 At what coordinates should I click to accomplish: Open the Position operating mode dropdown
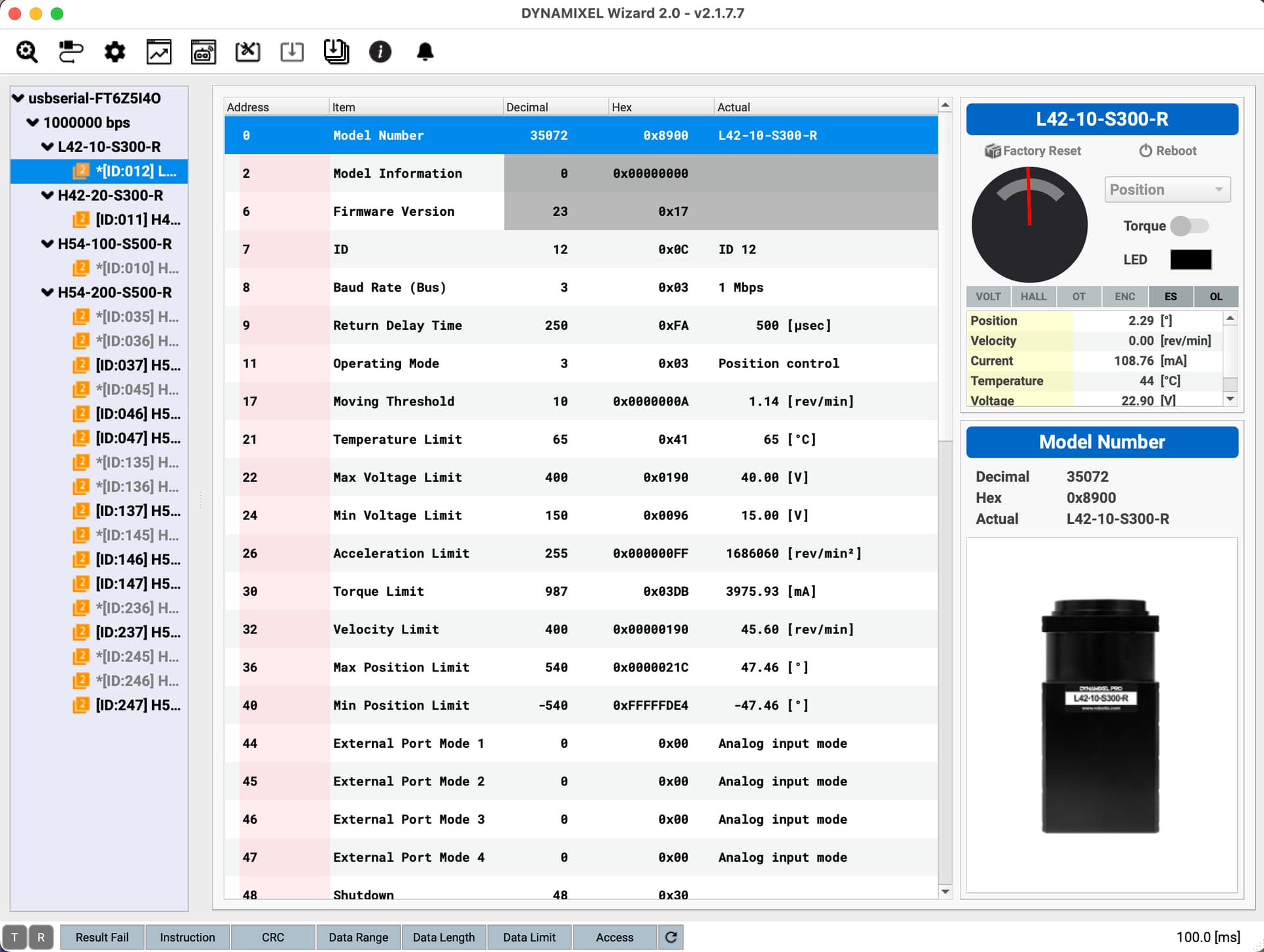pyautogui.click(x=1167, y=190)
